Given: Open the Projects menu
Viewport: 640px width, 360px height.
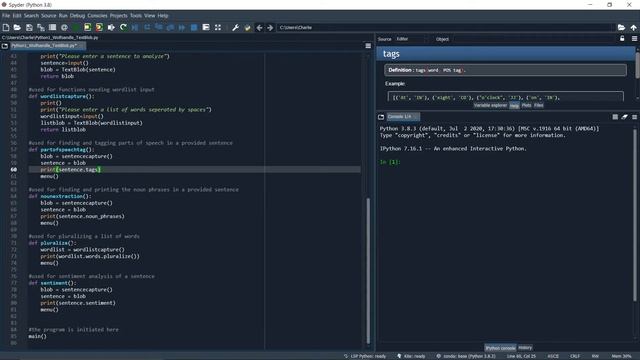Looking at the screenshot, I should (118, 16).
